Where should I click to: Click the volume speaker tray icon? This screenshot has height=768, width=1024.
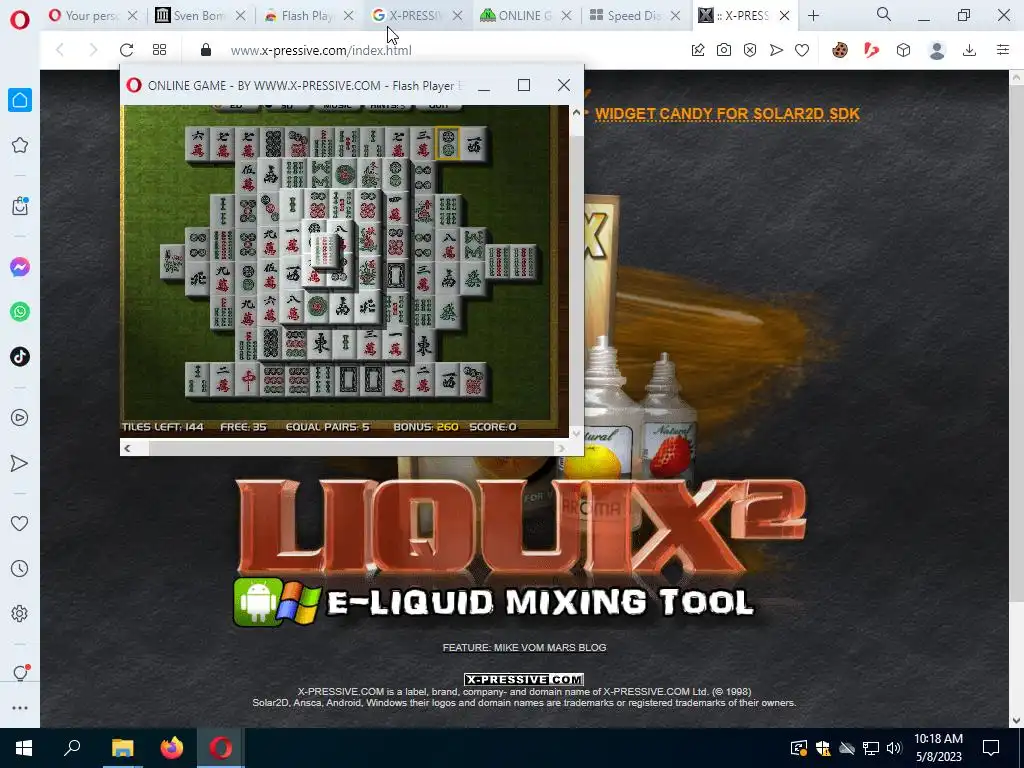pos(894,748)
